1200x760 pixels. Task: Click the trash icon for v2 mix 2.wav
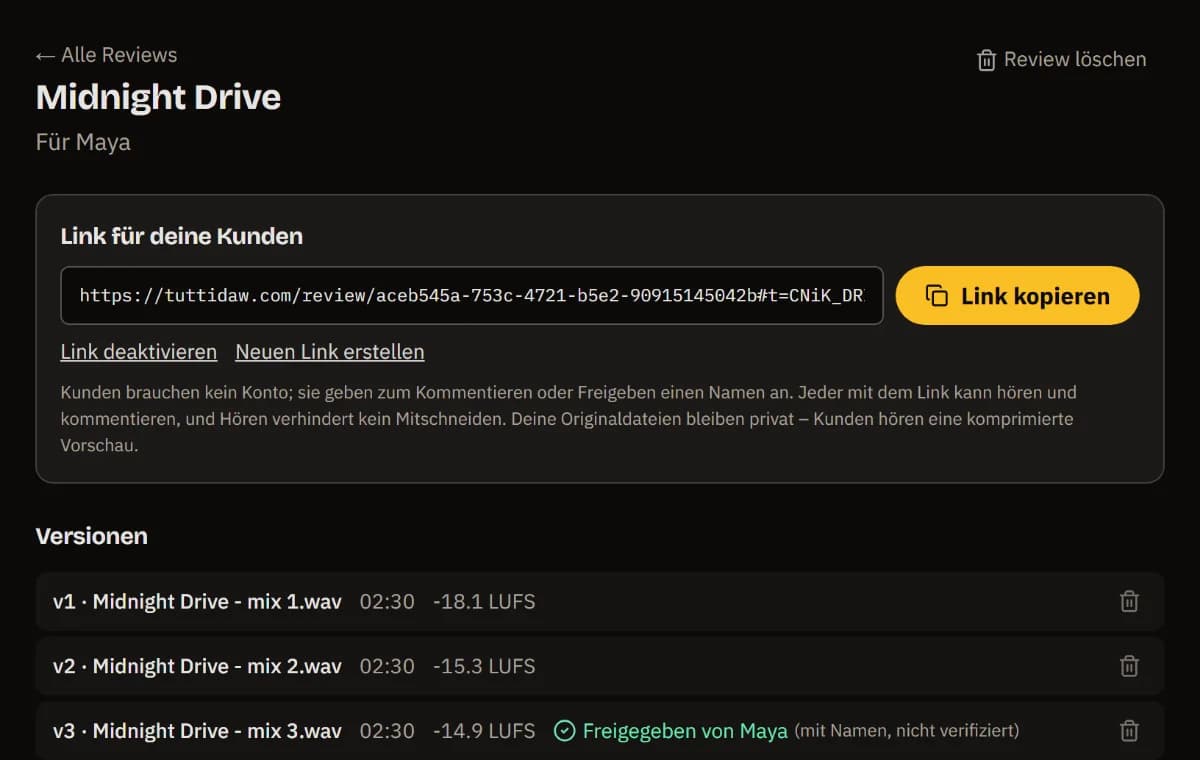pos(1129,666)
